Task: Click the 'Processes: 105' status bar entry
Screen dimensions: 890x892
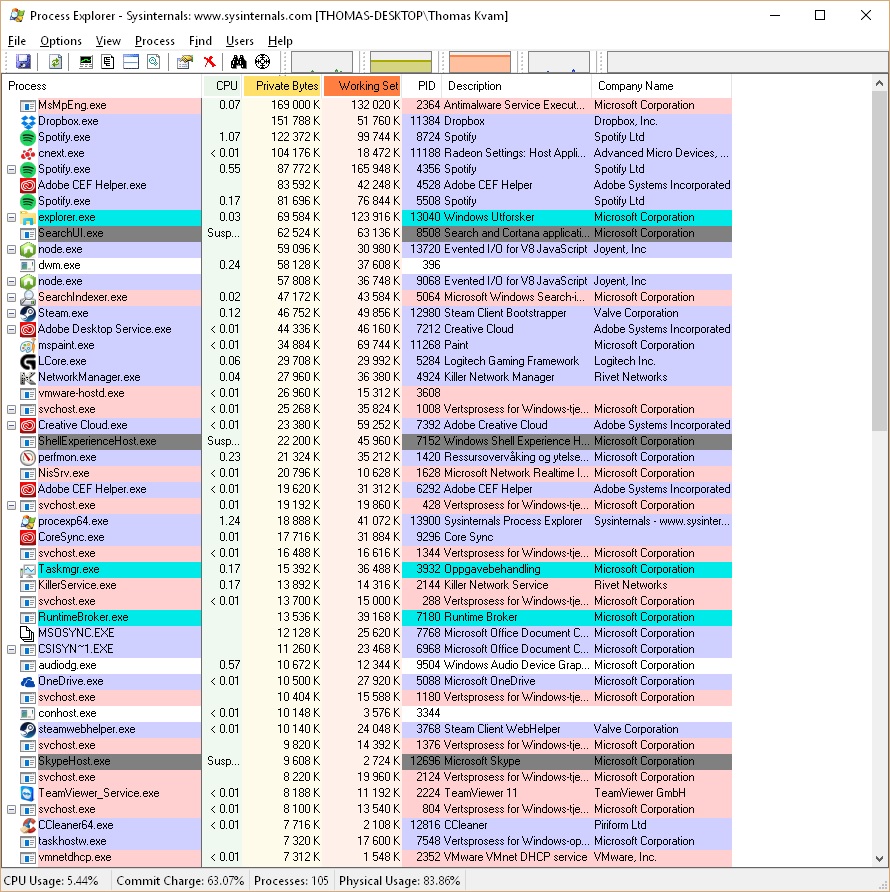Action: [x=291, y=881]
